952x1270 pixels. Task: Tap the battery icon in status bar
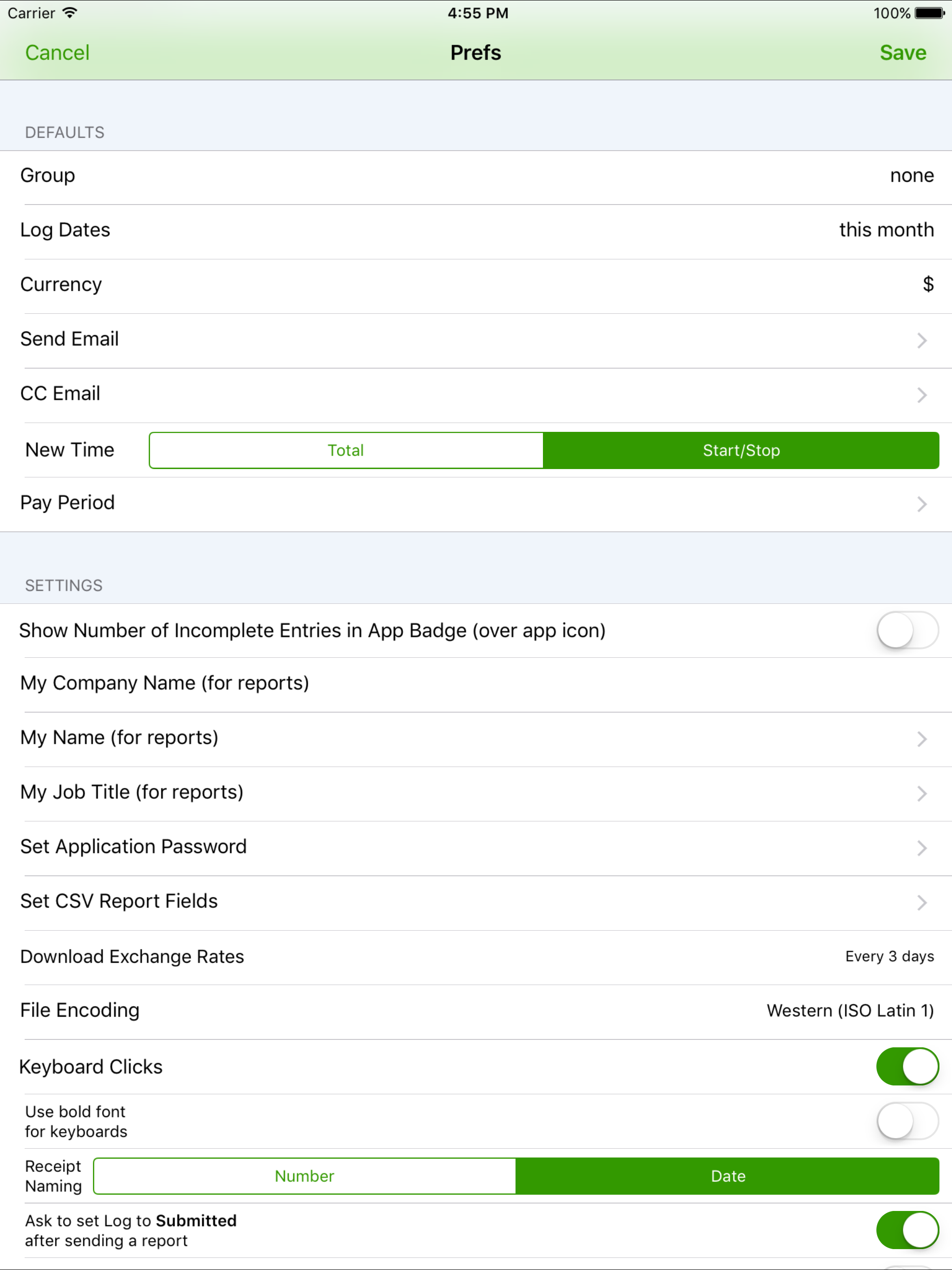(929, 13)
